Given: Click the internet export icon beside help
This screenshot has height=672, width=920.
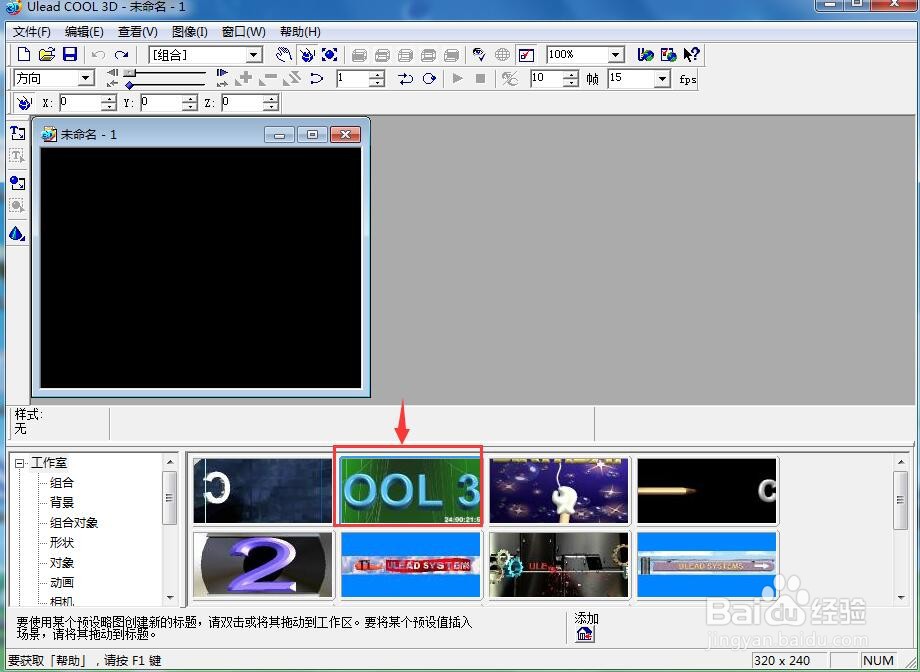Looking at the screenshot, I should (x=668, y=55).
